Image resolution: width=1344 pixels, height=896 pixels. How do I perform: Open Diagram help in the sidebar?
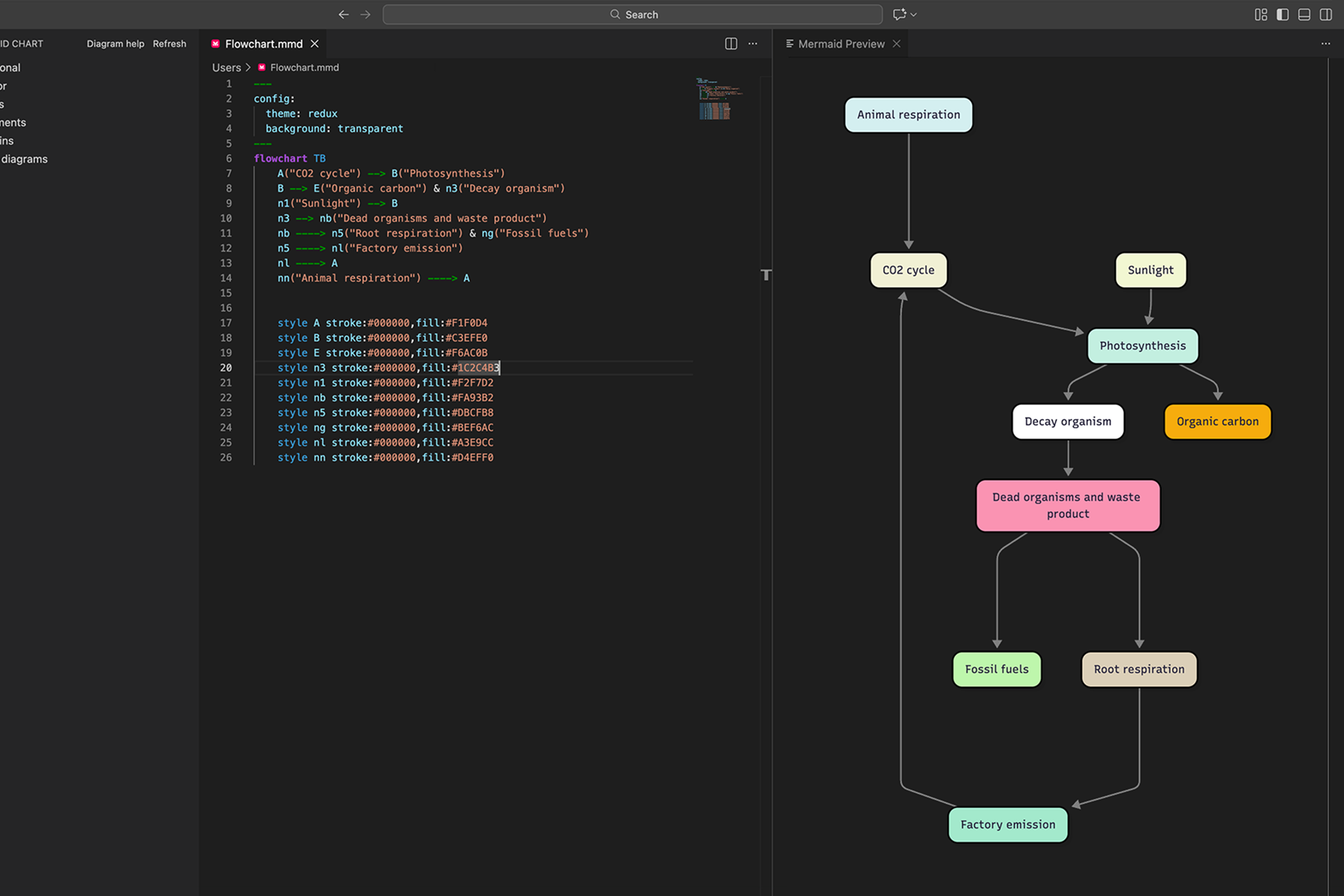tap(115, 43)
